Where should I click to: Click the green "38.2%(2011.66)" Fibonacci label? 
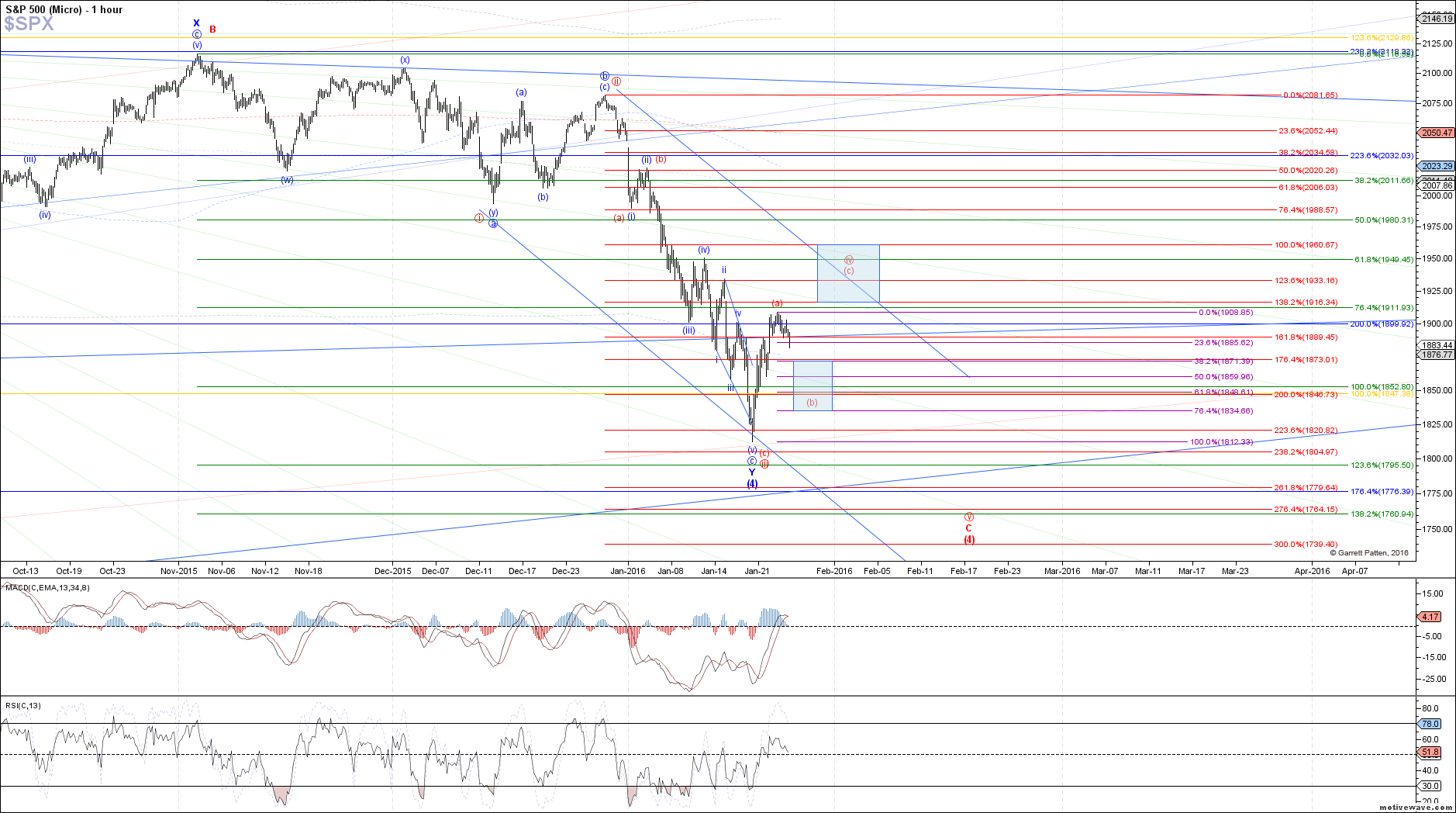coord(1384,181)
